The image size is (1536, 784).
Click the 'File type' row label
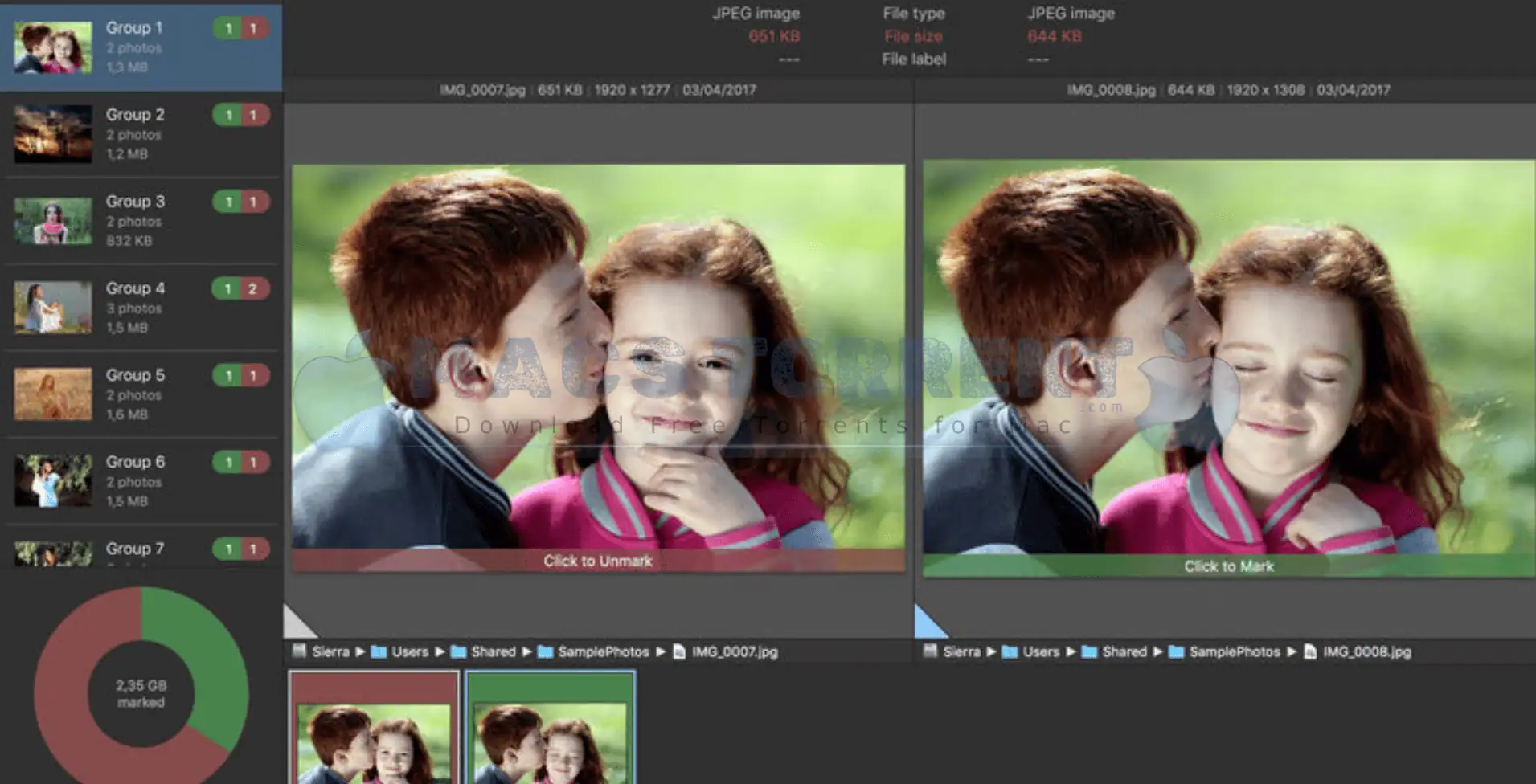(914, 14)
